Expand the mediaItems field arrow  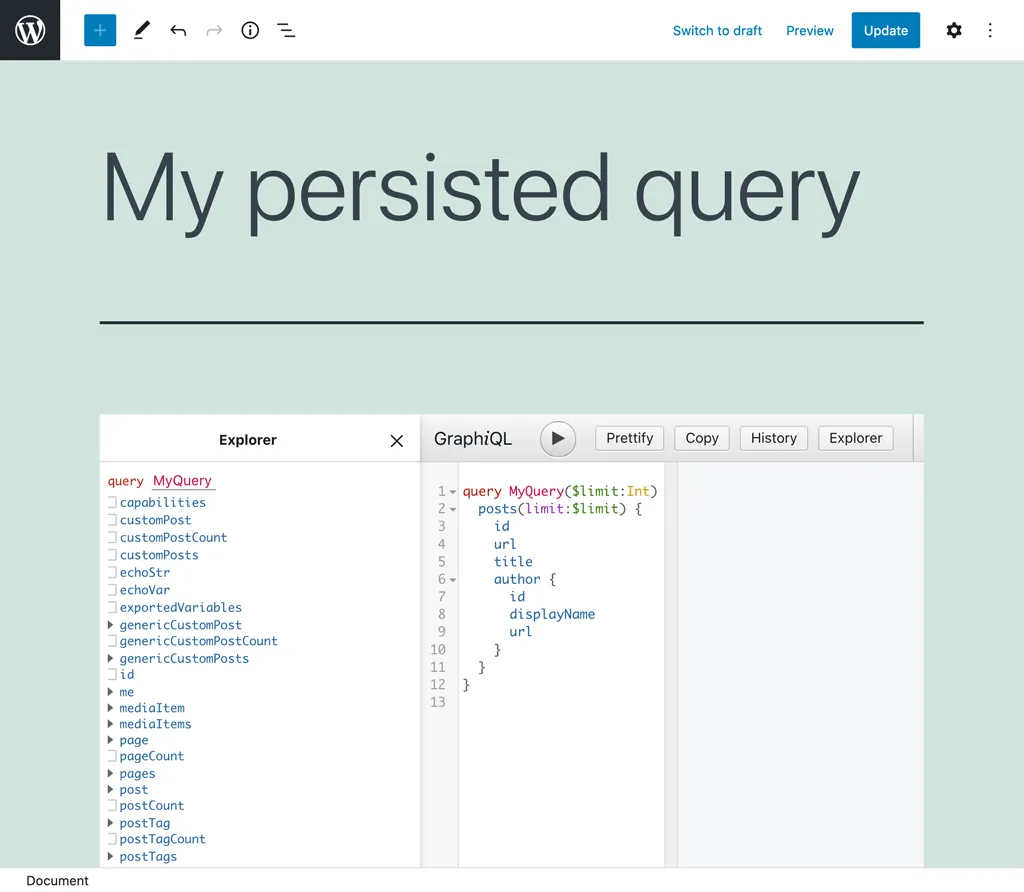pyautogui.click(x=110, y=724)
